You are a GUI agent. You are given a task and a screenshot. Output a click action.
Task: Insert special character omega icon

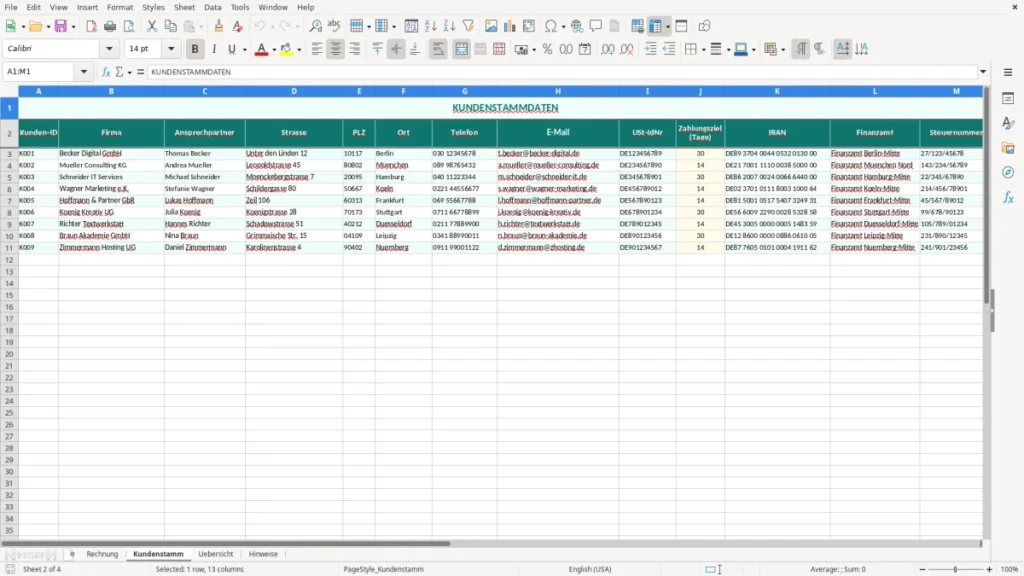point(551,26)
